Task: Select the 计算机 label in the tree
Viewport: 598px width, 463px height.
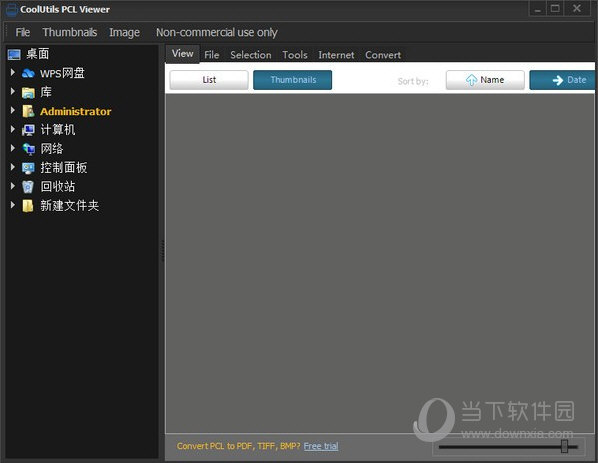Action: [58, 130]
